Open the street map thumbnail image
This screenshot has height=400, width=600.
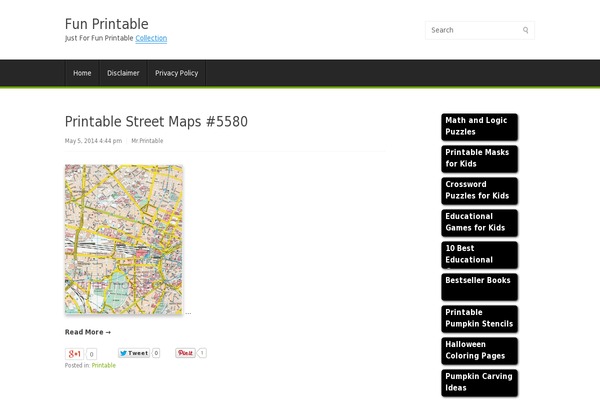123,240
